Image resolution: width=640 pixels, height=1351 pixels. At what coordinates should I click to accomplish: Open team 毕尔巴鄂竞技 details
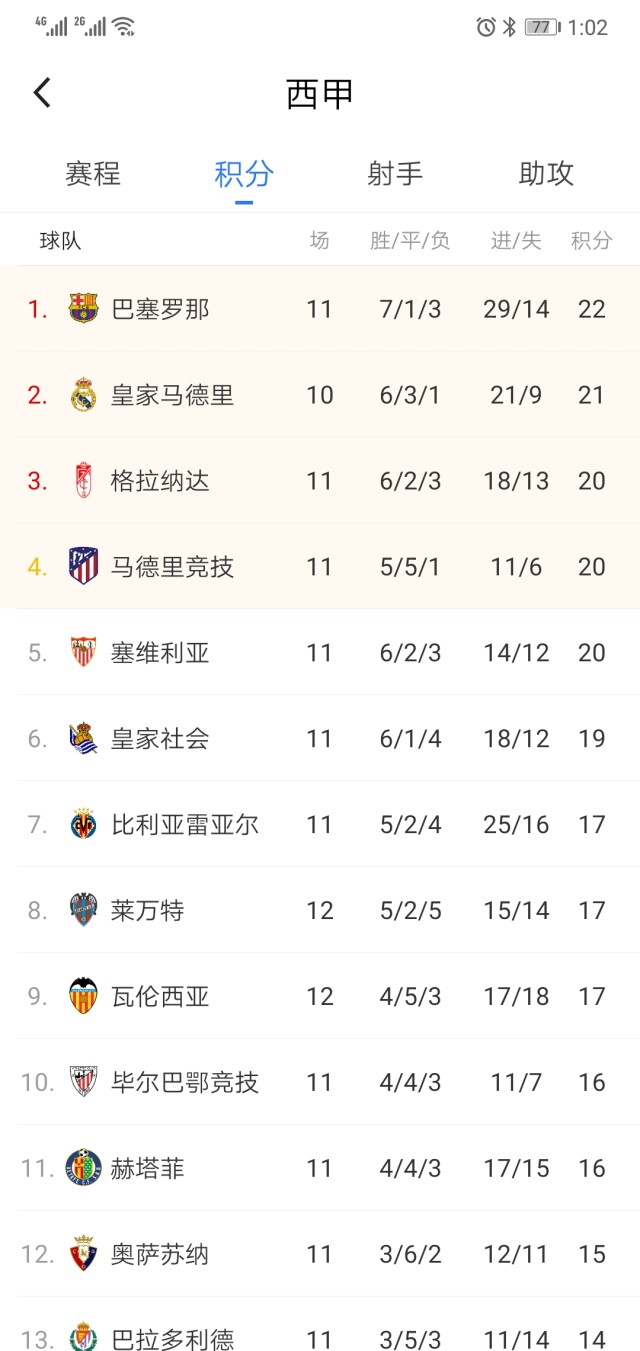[184, 1083]
